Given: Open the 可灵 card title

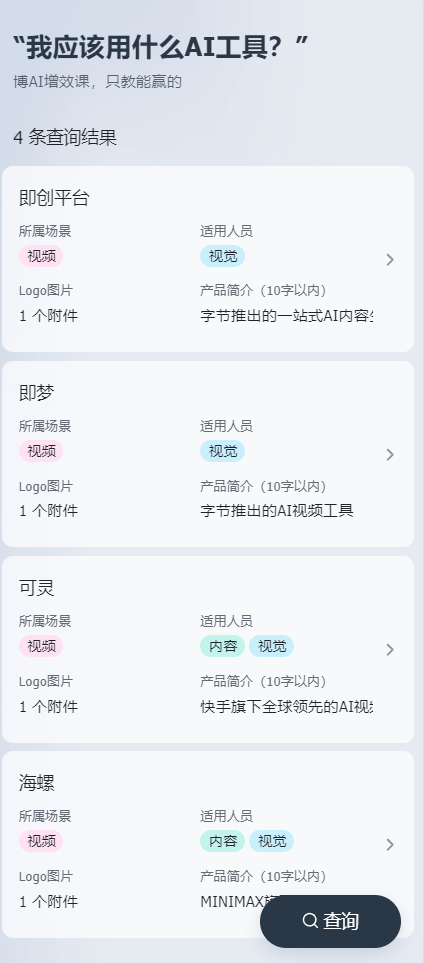Looking at the screenshot, I should click(x=37, y=588).
